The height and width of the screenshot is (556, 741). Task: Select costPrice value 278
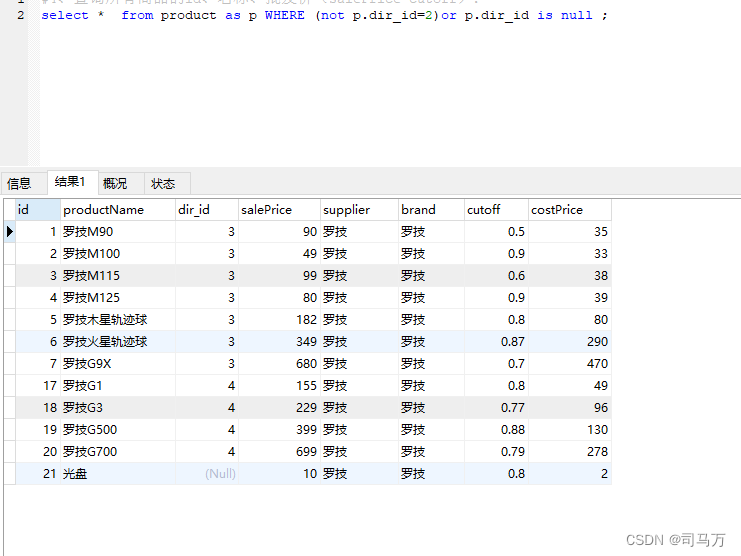(569, 452)
